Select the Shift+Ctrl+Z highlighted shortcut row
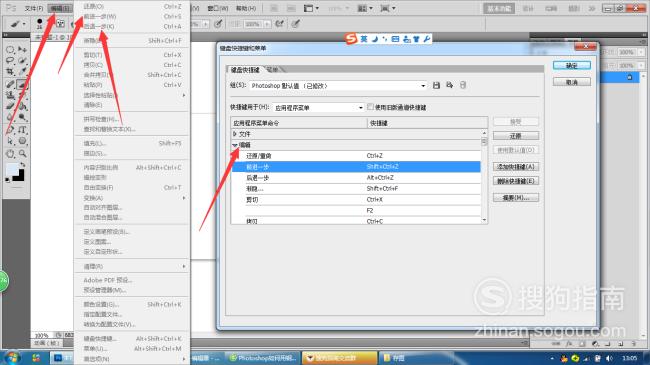Image resolution: width=650 pixels, height=365 pixels. pyautogui.click(x=356, y=167)
